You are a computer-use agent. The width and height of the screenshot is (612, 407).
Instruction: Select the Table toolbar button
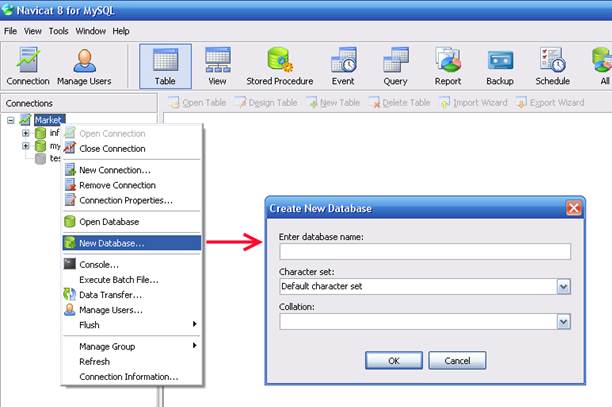165,66
